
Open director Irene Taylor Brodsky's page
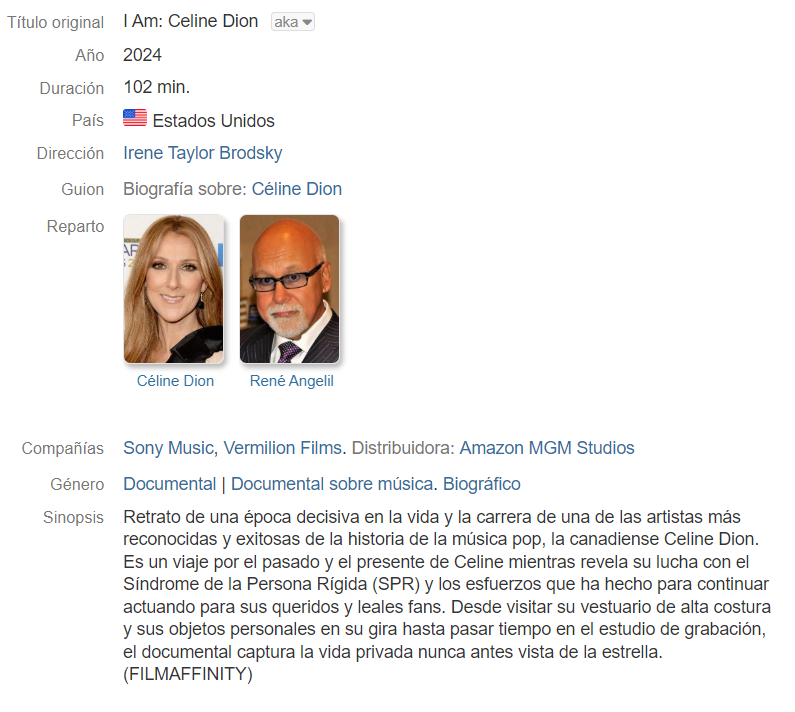(203, 153)
